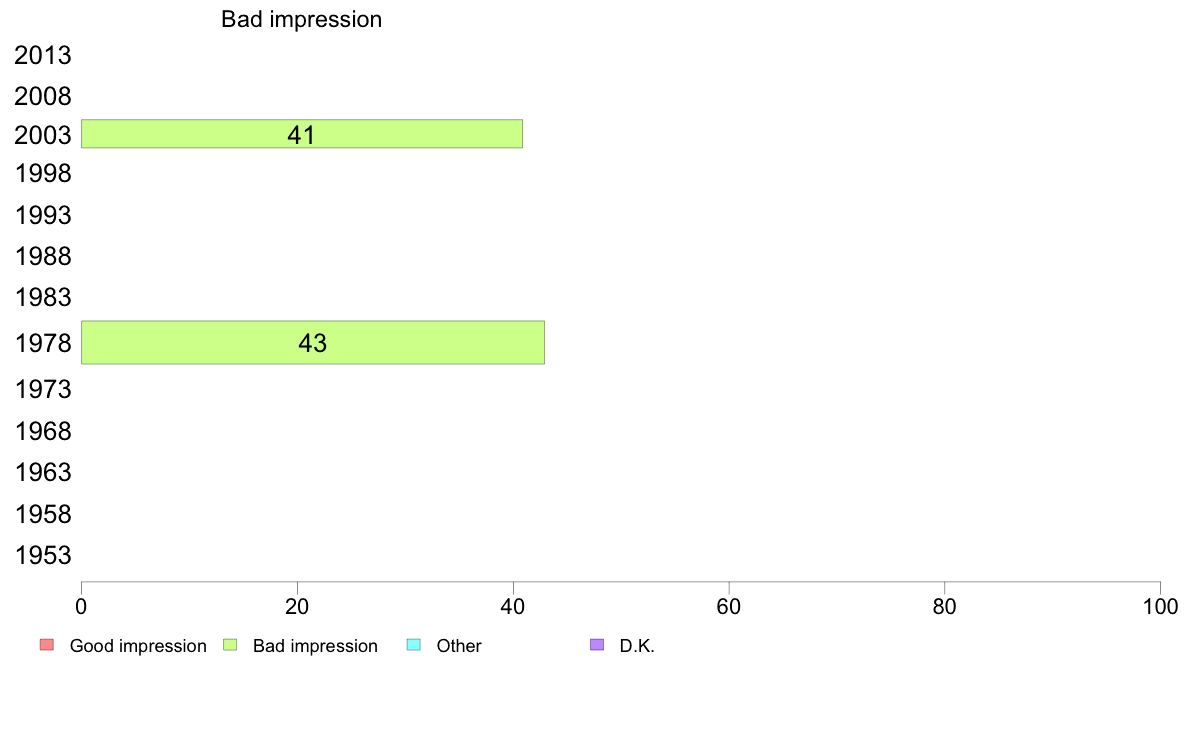Click the 1988 year label
This screenshot has height=736, width=1188.
(x=42, y=256)
